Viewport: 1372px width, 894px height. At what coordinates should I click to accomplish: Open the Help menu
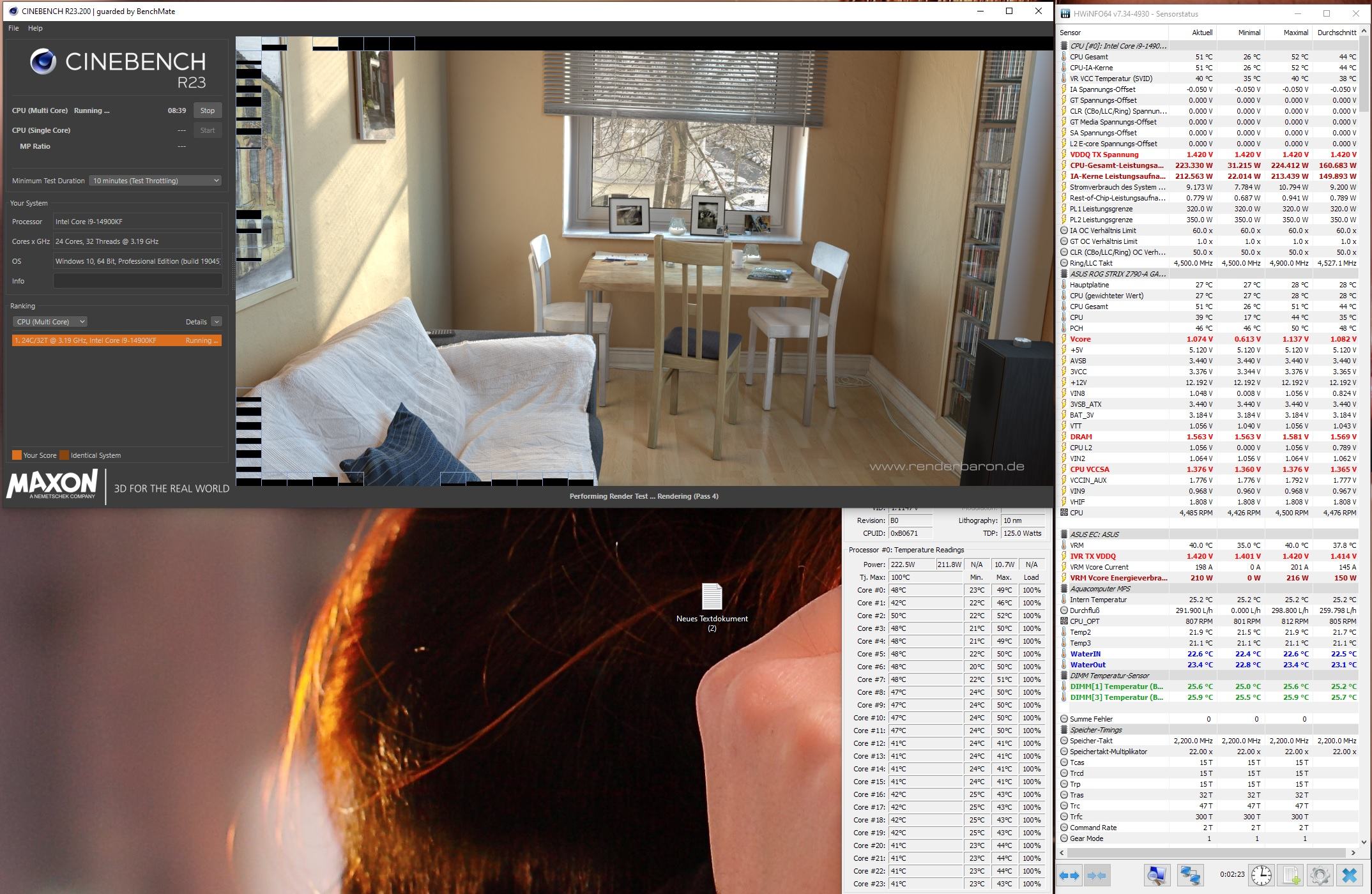(x=35, y=28)
